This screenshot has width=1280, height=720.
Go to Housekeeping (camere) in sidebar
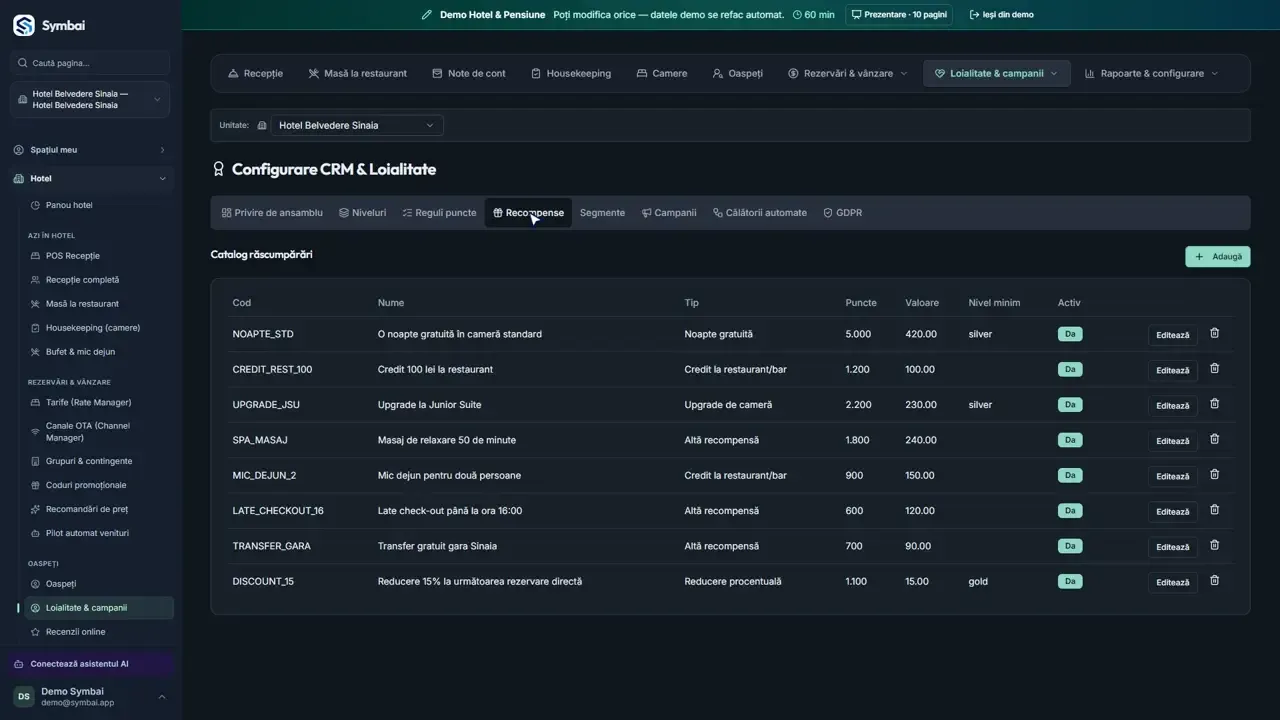click(93, 328)
